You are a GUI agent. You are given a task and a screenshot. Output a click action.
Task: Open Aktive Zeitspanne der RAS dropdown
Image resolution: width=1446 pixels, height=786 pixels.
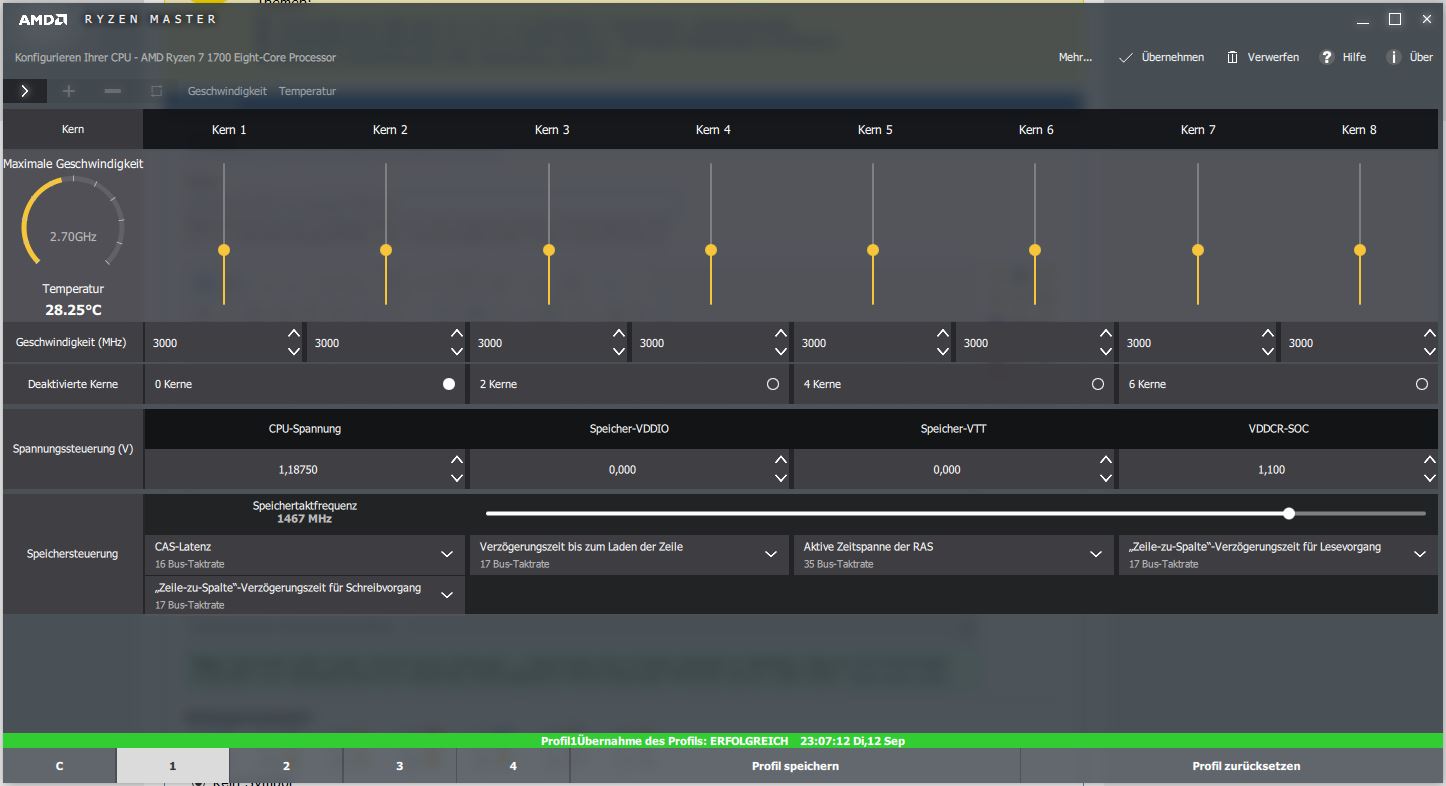(x=953, y=554)
